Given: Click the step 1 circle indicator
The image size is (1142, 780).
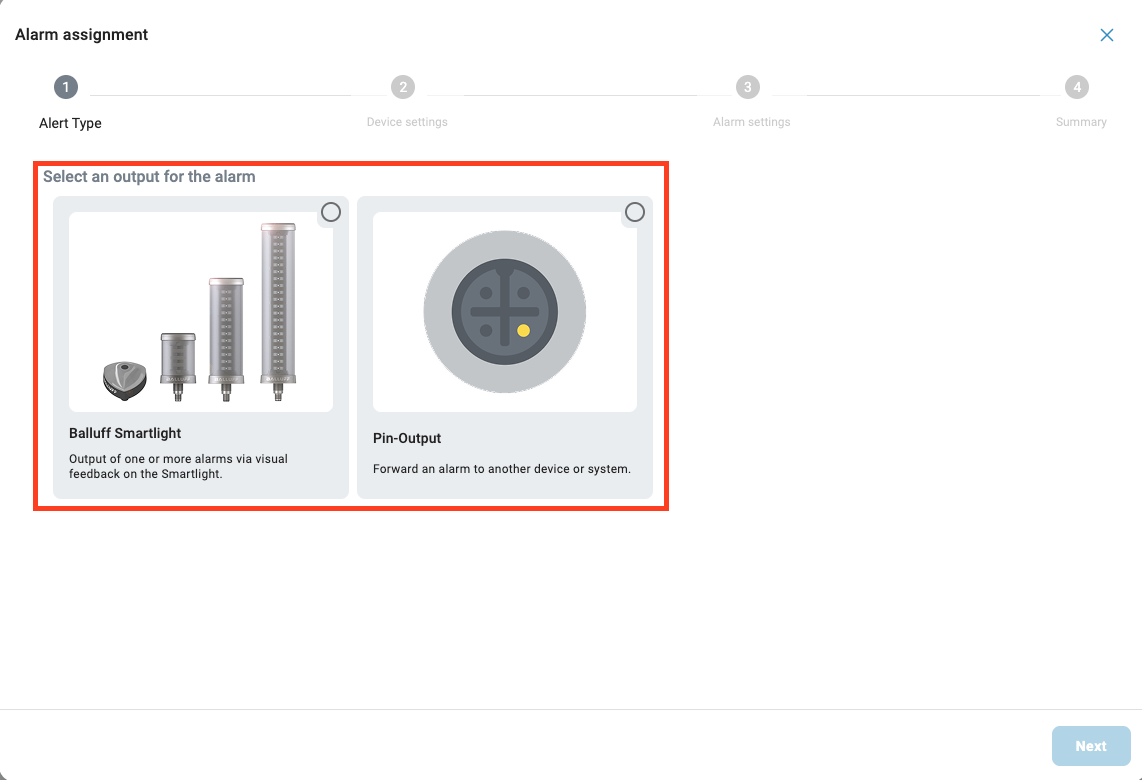Looking at the screenshot, I should [66, 88].
